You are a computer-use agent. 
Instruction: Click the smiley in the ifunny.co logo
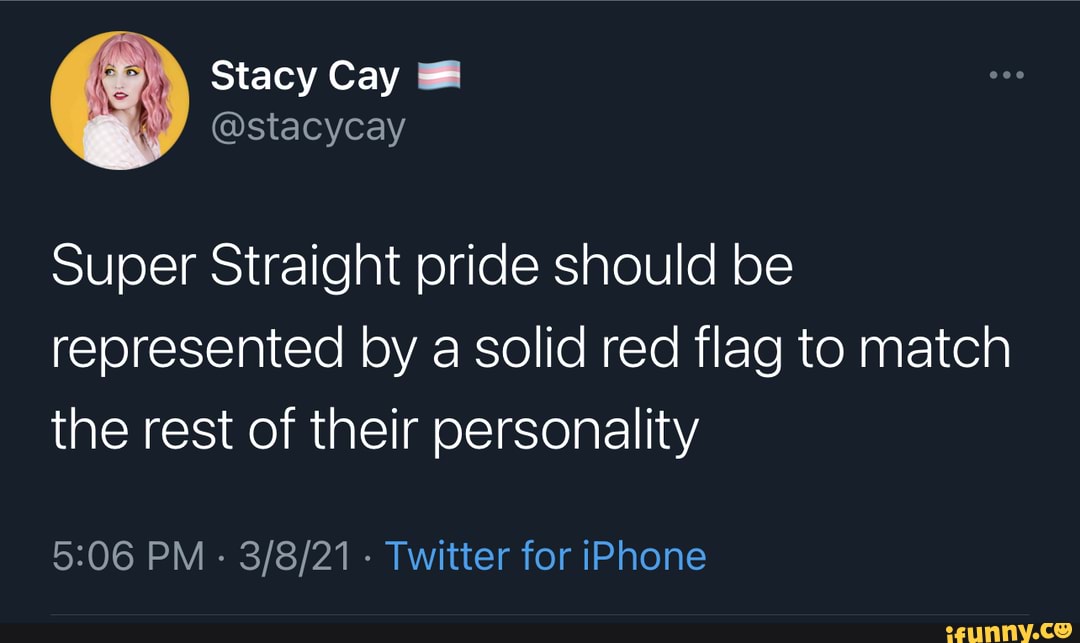pyautogui.click(x=1065, y=628)
